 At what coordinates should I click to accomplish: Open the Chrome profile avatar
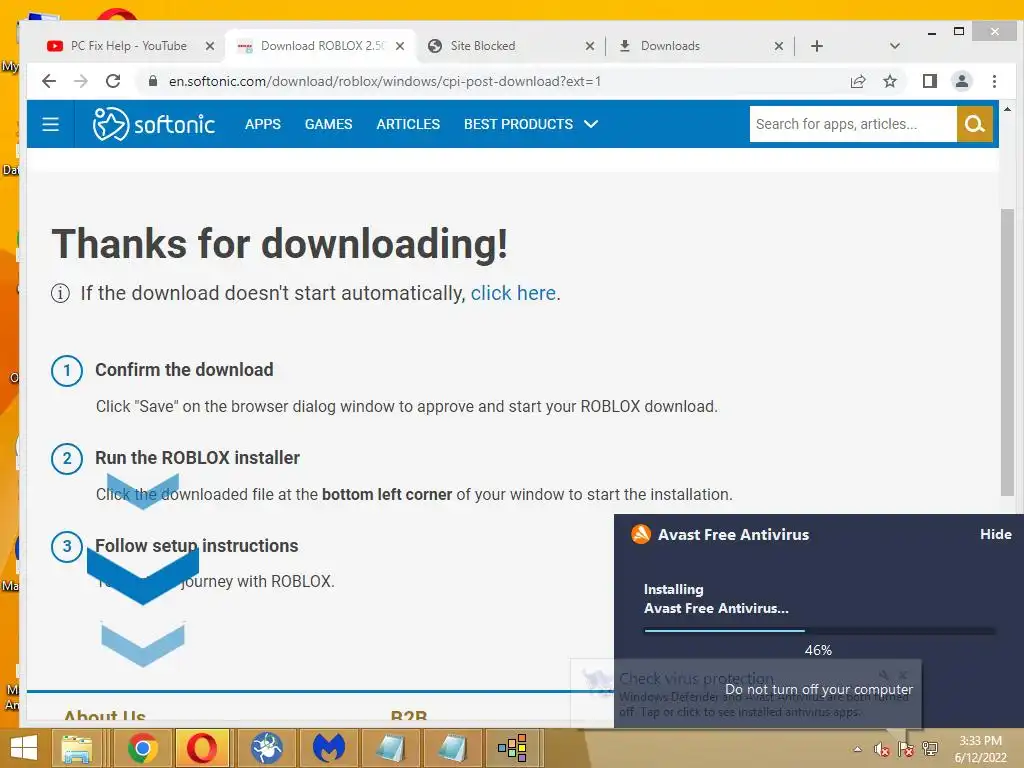[x=961, y=81]
